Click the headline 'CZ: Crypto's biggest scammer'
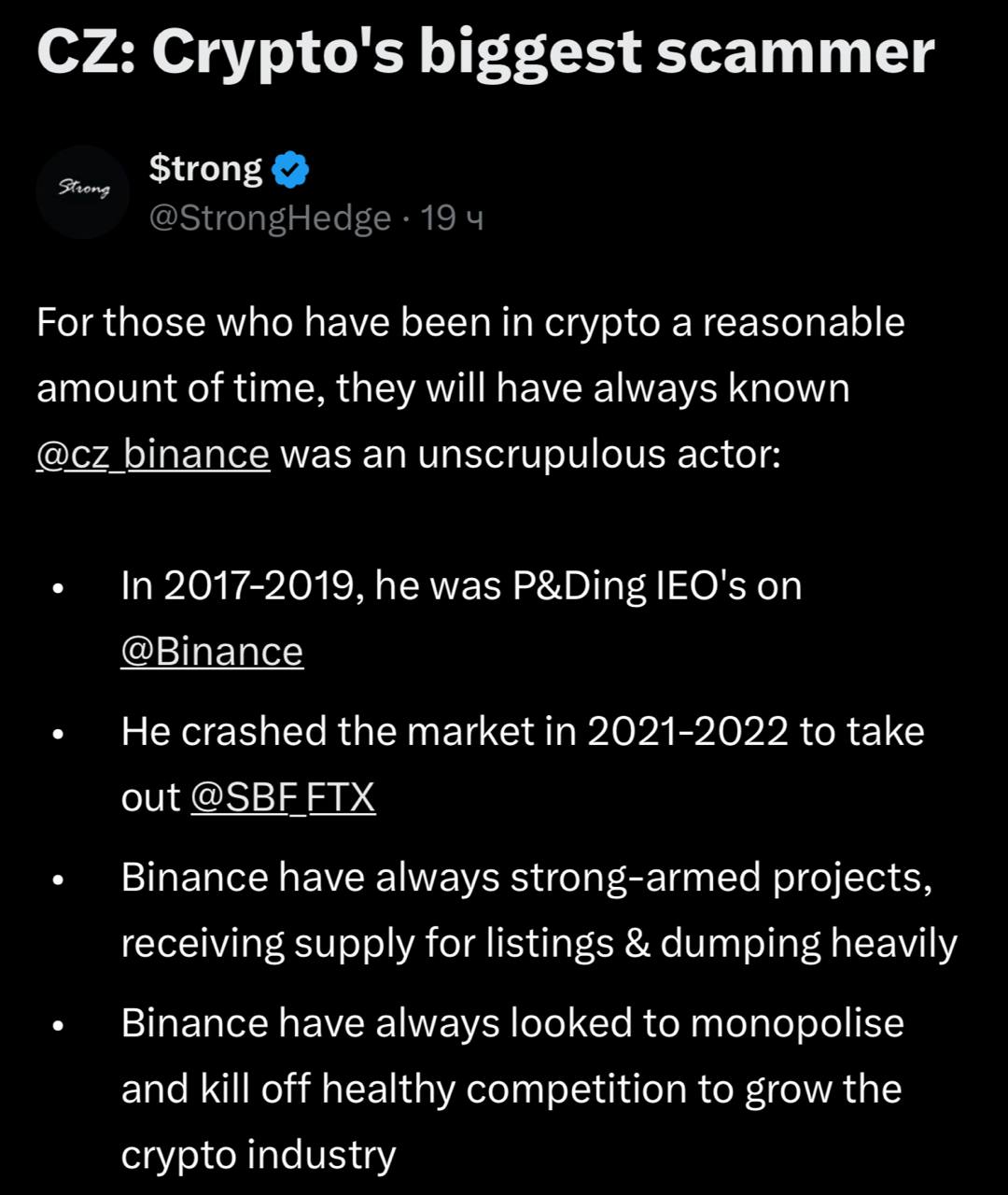This screenshot has width=1008, height=1195. [x=485, y=51]
